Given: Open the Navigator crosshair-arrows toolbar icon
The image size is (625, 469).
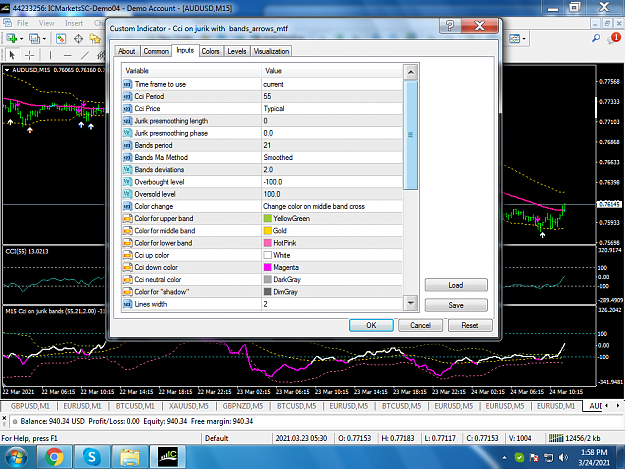Looking at the screenshot, I should 78,39.
